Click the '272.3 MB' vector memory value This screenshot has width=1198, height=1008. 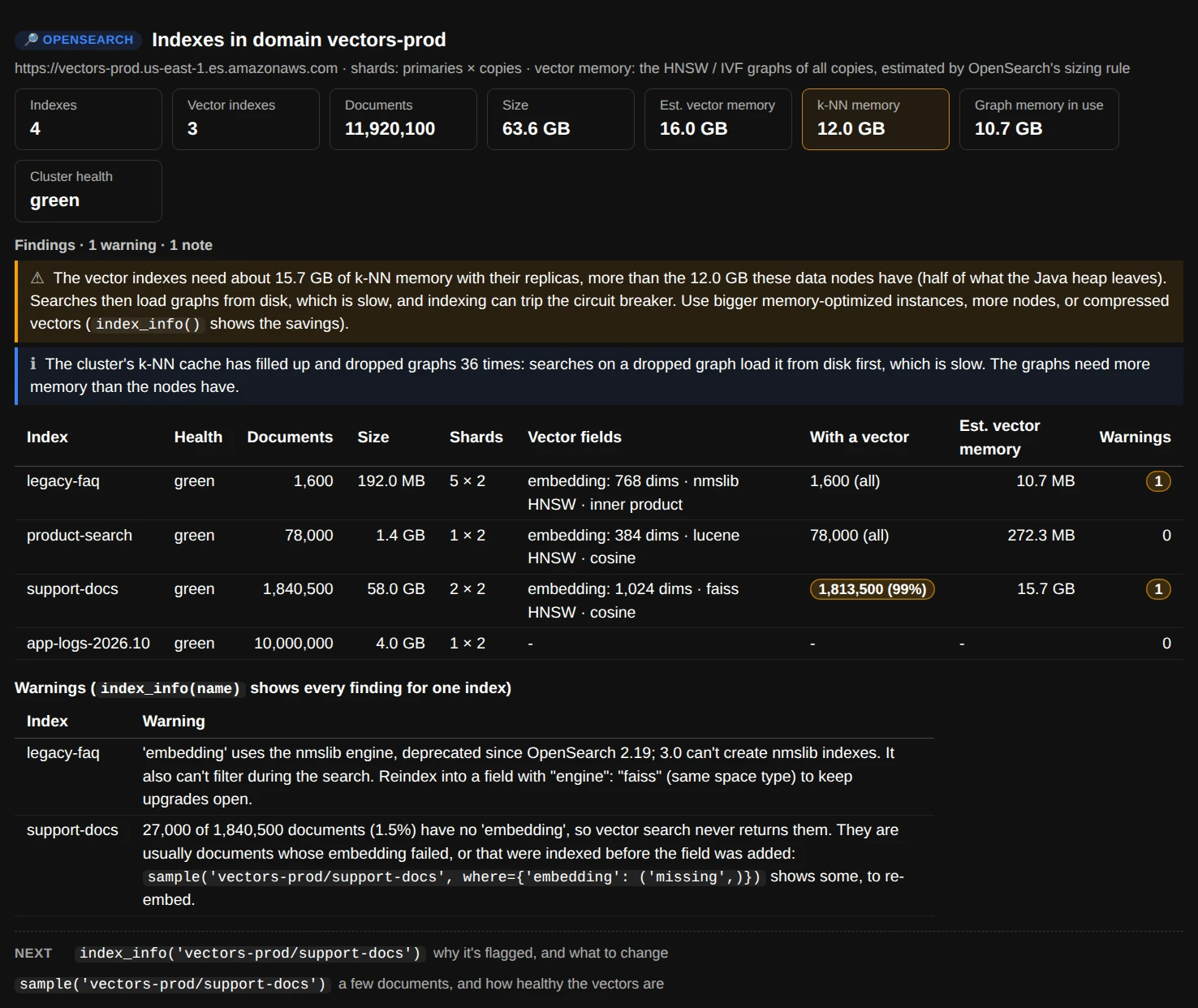pos(1041,536)
